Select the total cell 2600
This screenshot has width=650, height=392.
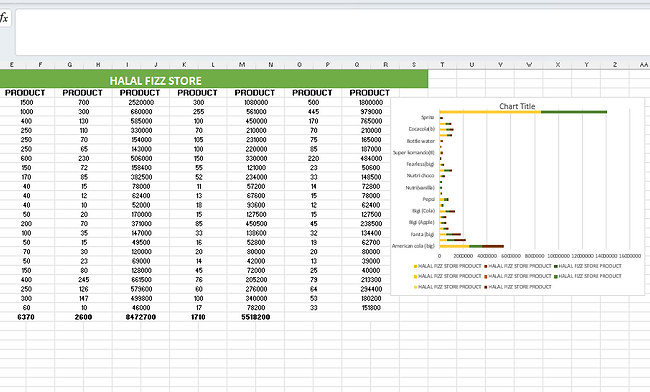(x=83, y=317)
